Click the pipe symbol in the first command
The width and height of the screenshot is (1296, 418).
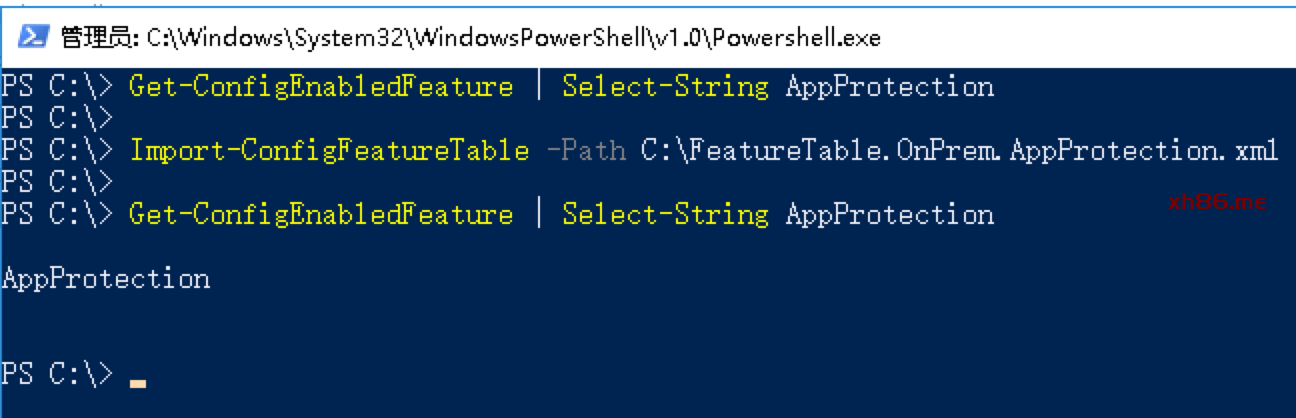[x=538, y=87]
